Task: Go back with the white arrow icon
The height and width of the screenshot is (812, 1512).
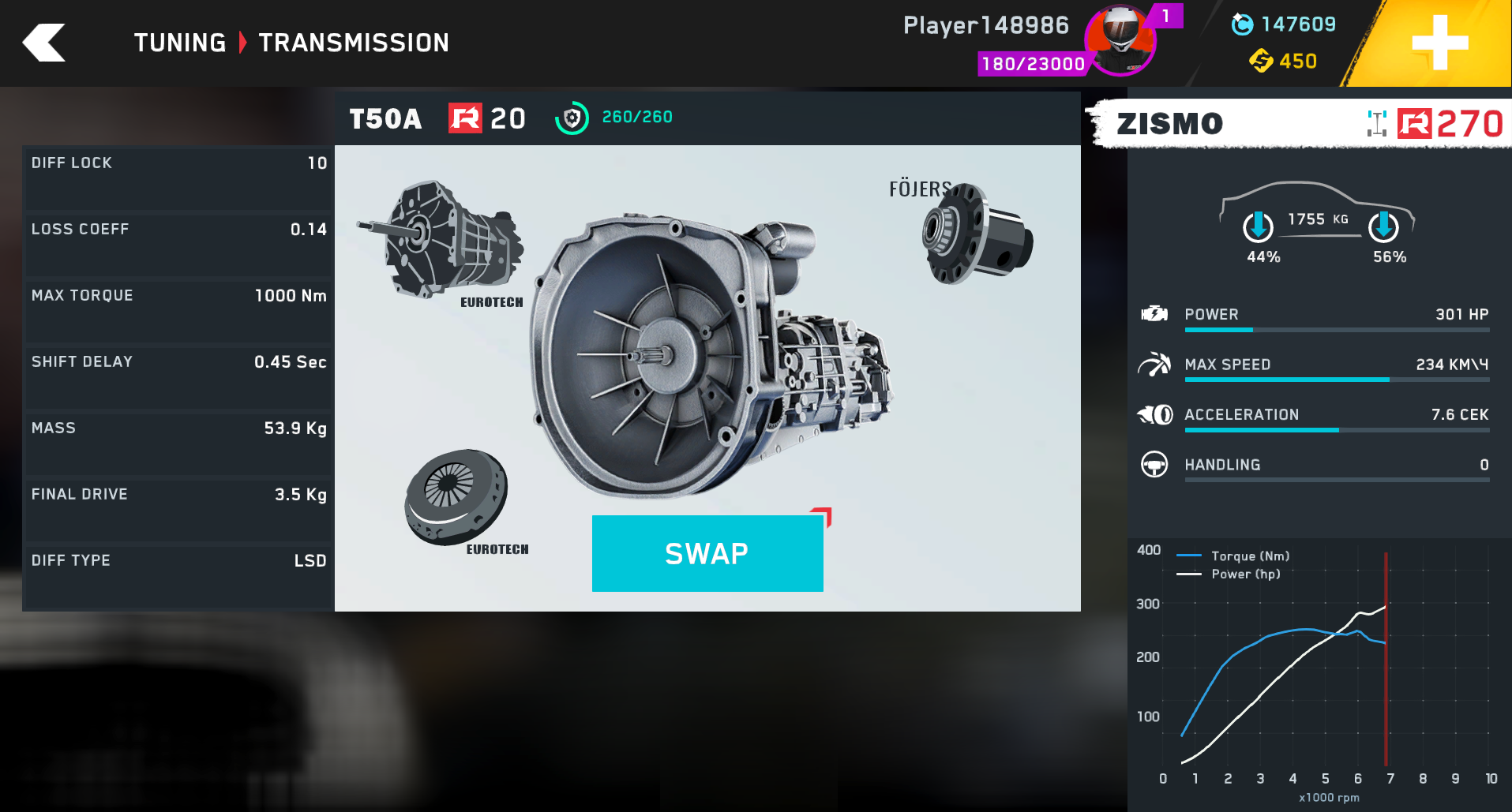Action: 43,43
